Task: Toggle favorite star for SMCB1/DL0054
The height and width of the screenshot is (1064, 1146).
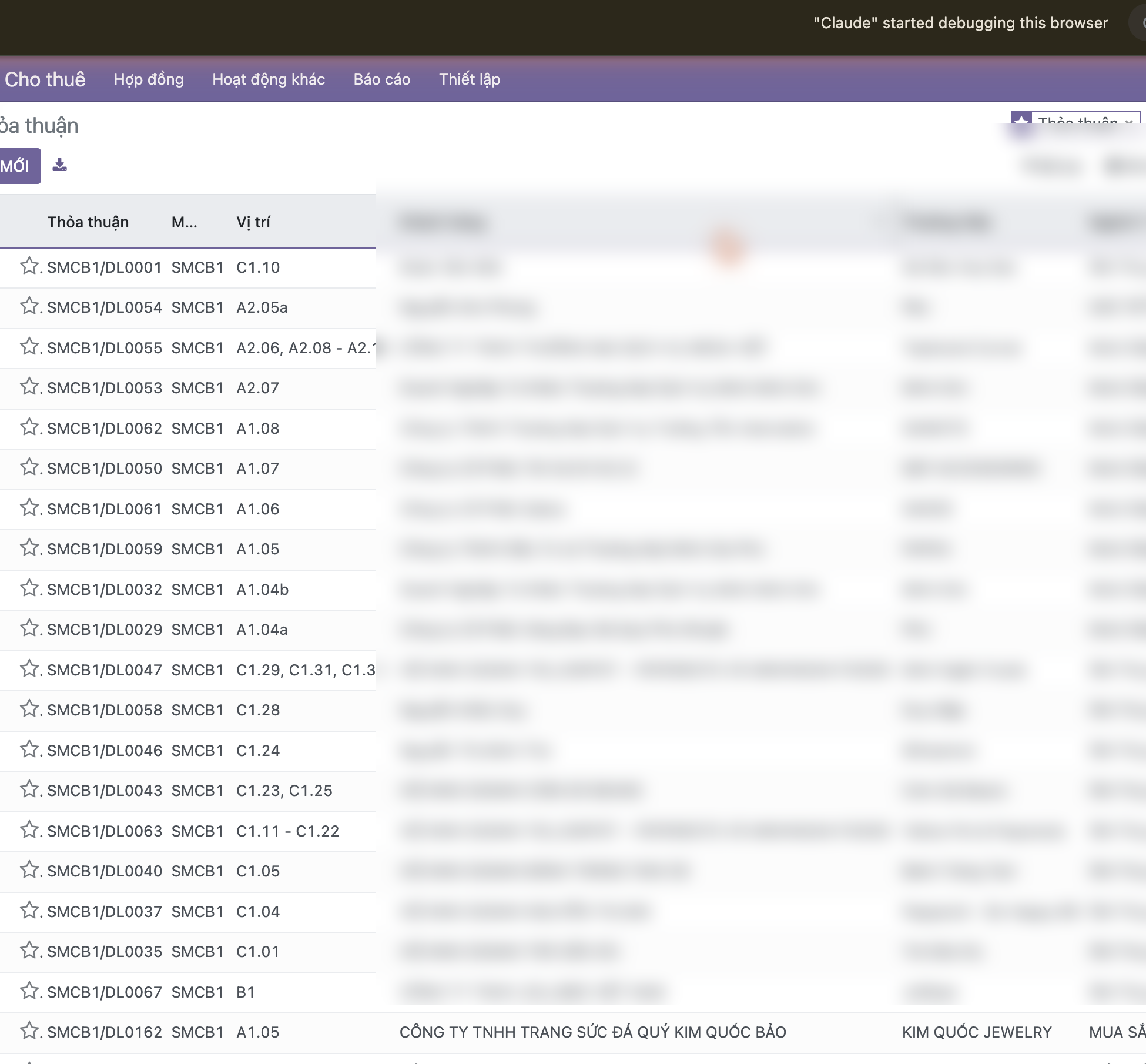Action: click(x=29, y=306)
